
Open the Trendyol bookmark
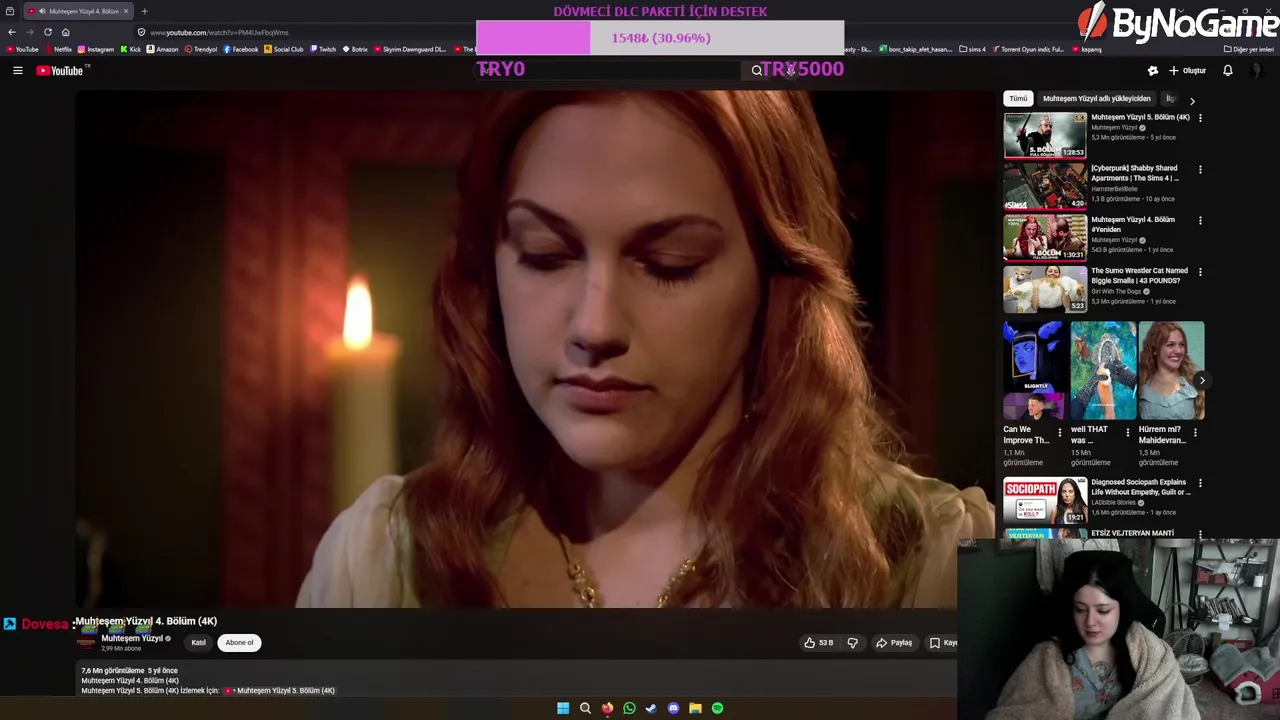click(201, 49)
